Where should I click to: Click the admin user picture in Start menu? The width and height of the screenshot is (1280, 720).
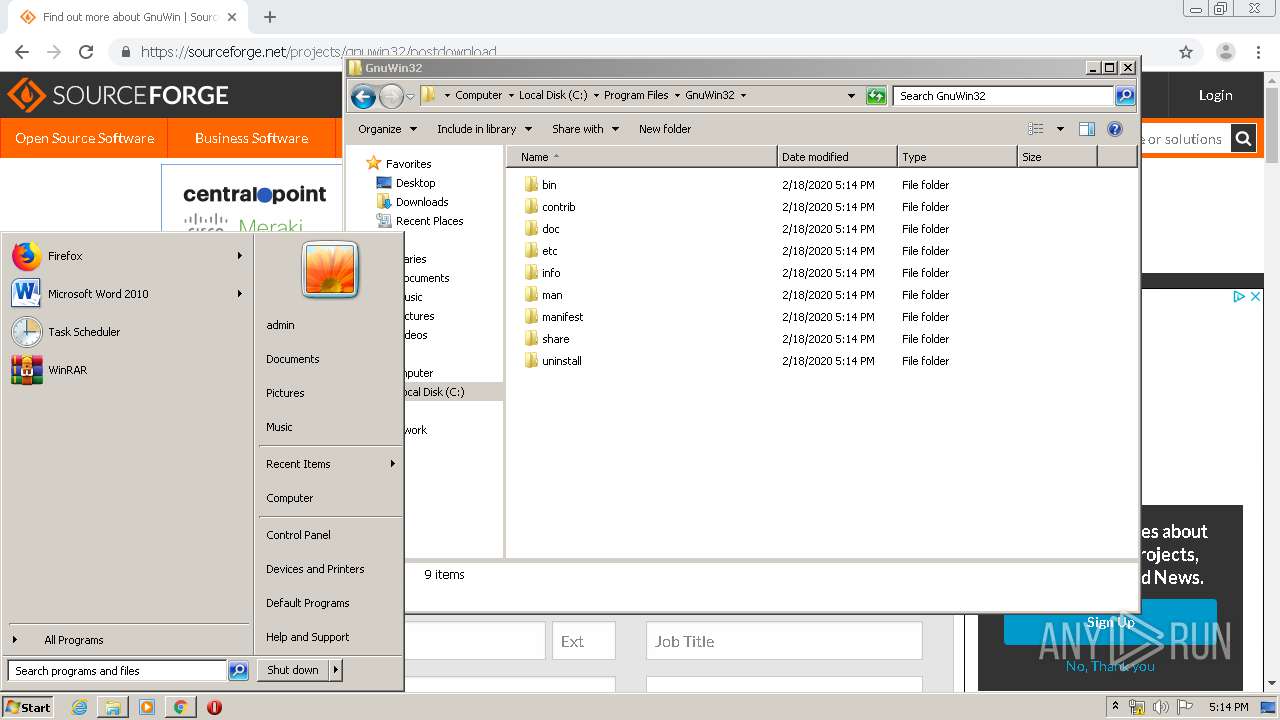point(330,269)
